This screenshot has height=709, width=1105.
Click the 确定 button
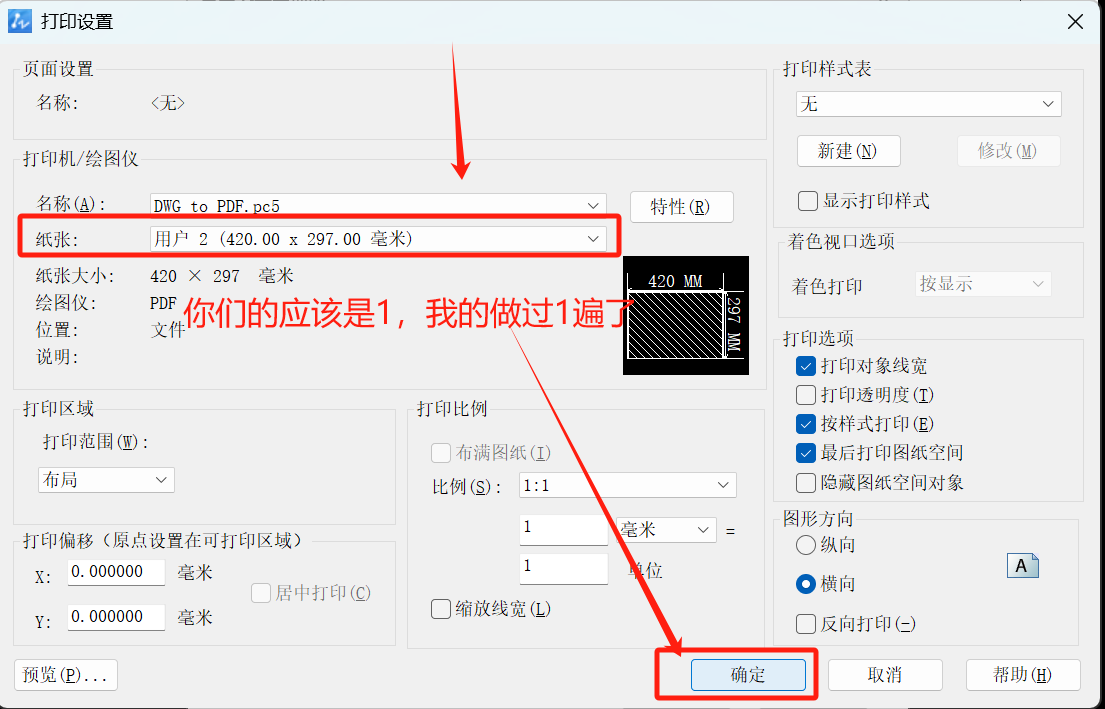[748, 675]
